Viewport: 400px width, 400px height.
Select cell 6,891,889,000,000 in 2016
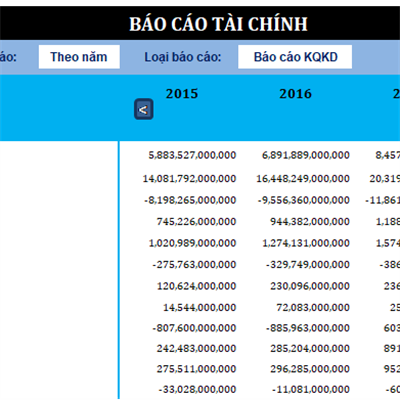click(x=306, y=155)
